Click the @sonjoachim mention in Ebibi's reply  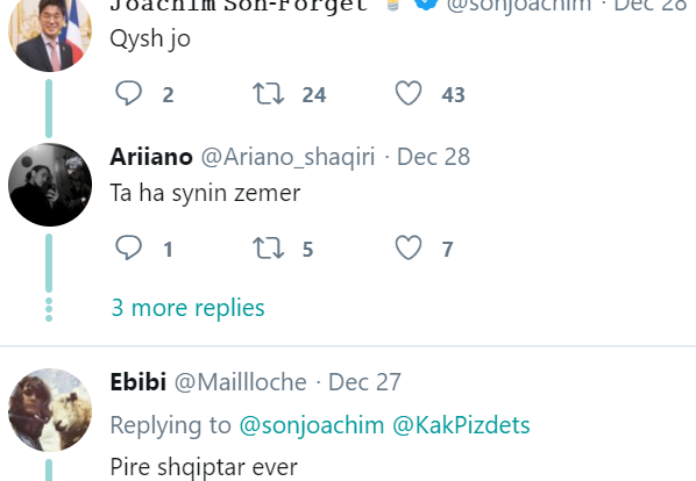[x=311, y=425]
